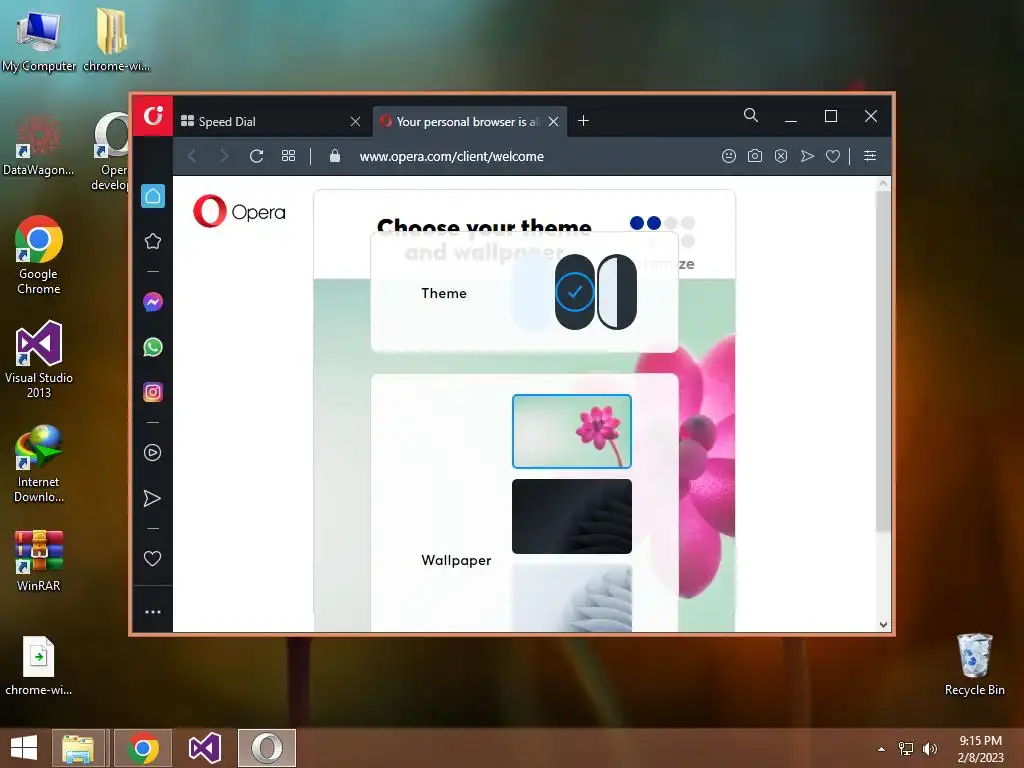Show hidden system tray icons
This screenshot has height=768, width=1024.
(x=882, y=749)
